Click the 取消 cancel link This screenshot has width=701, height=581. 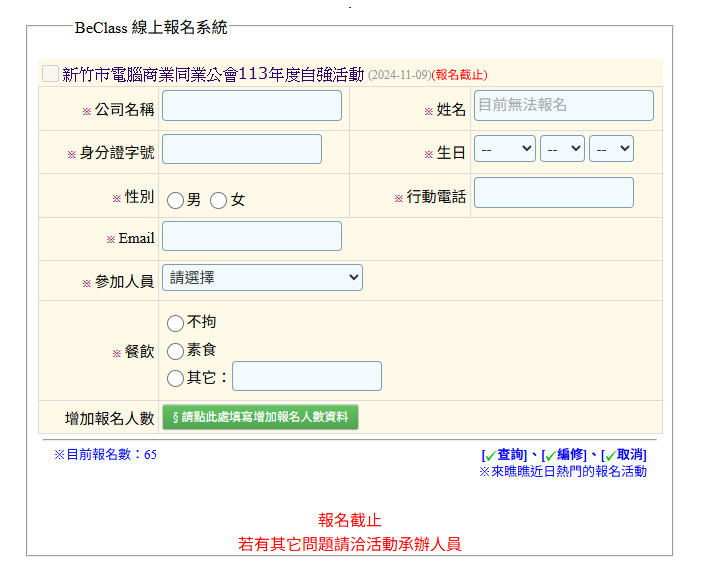click(x=629, y=455)
